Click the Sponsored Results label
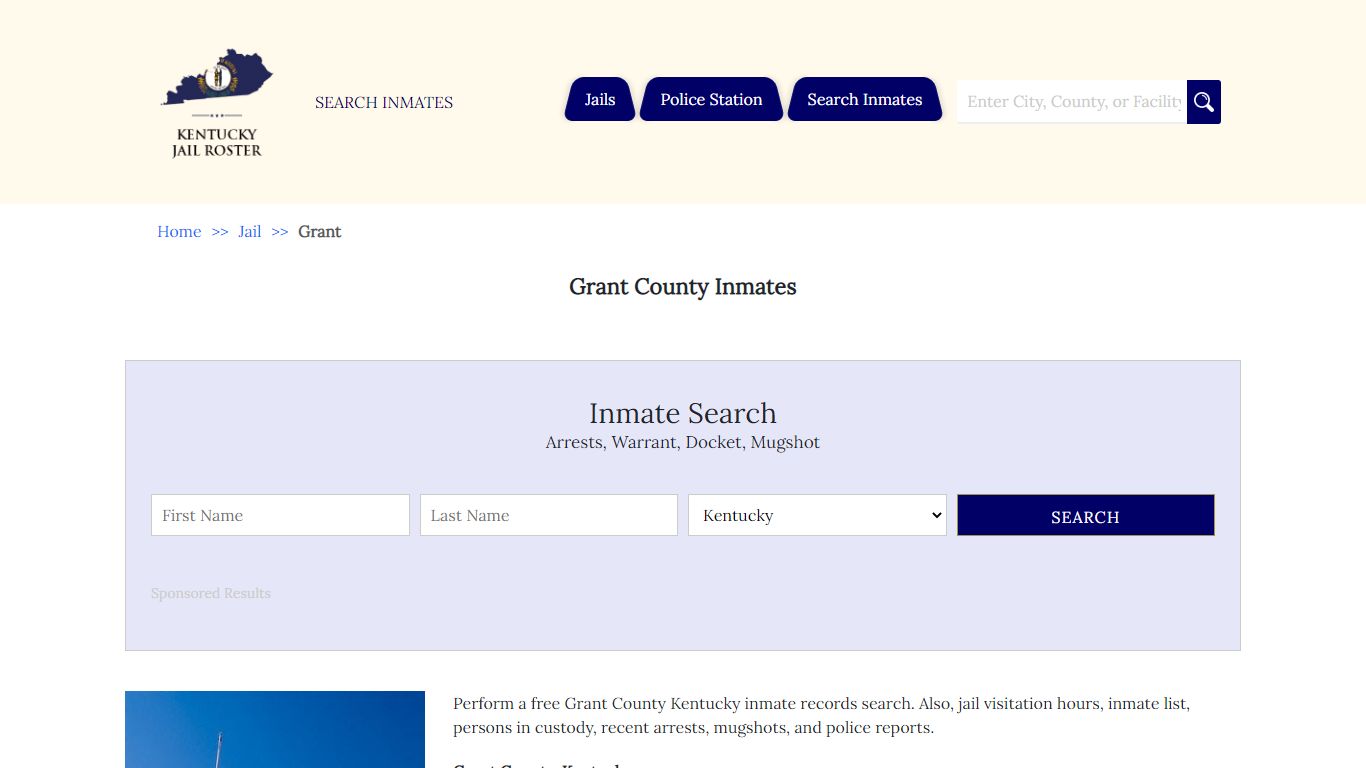The width and height of the screenshot is (1366, 768). [211, 593]
